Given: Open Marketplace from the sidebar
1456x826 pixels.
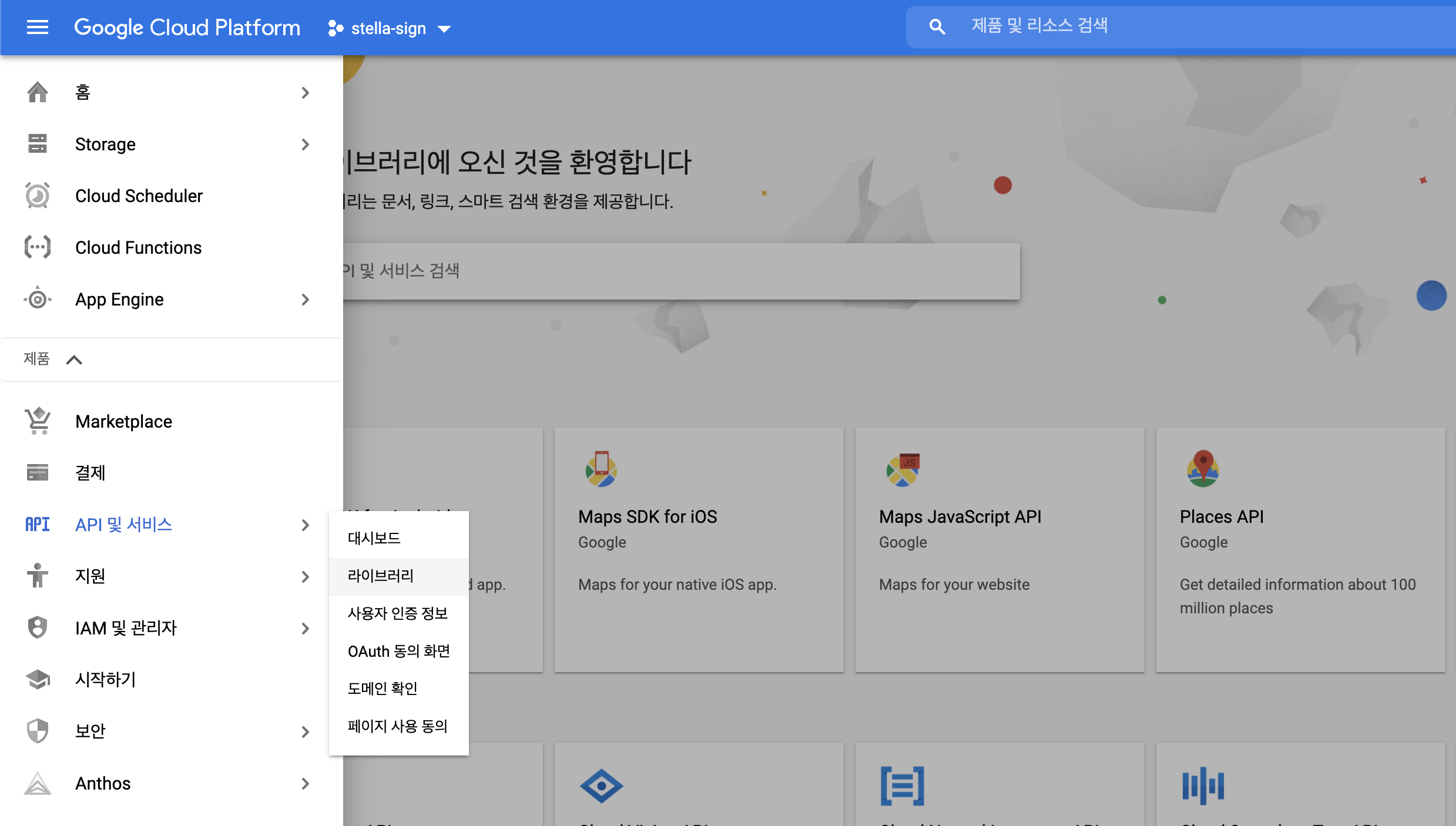Looking at the screenshot, I should [171, 421].
